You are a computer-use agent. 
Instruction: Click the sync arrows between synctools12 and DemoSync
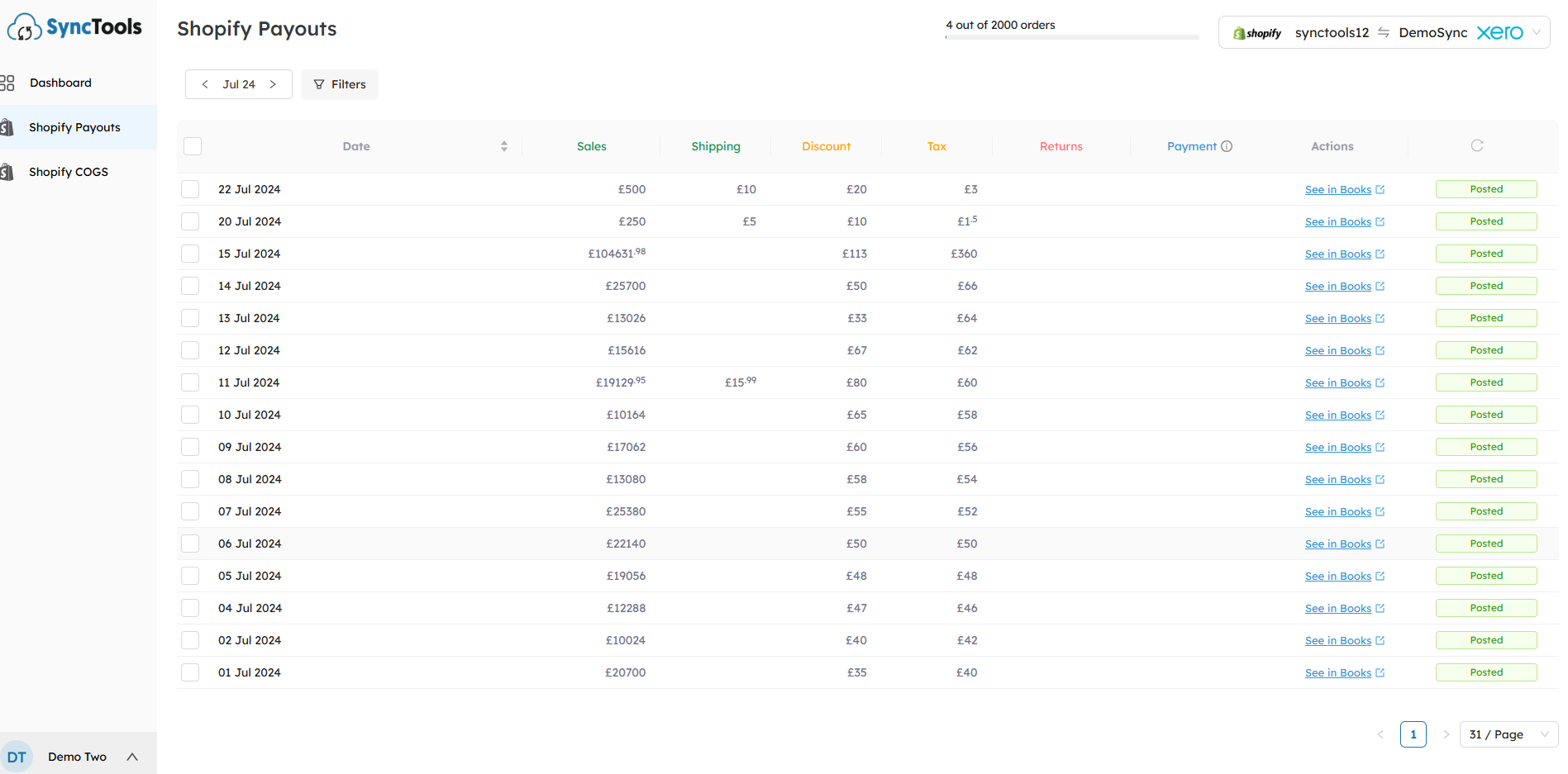point(1385,32)
